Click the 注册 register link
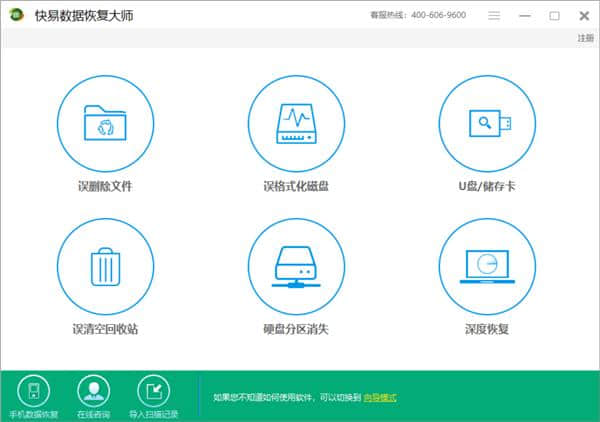The width and height of the screenshot is (600, 422). pos(585,38)
